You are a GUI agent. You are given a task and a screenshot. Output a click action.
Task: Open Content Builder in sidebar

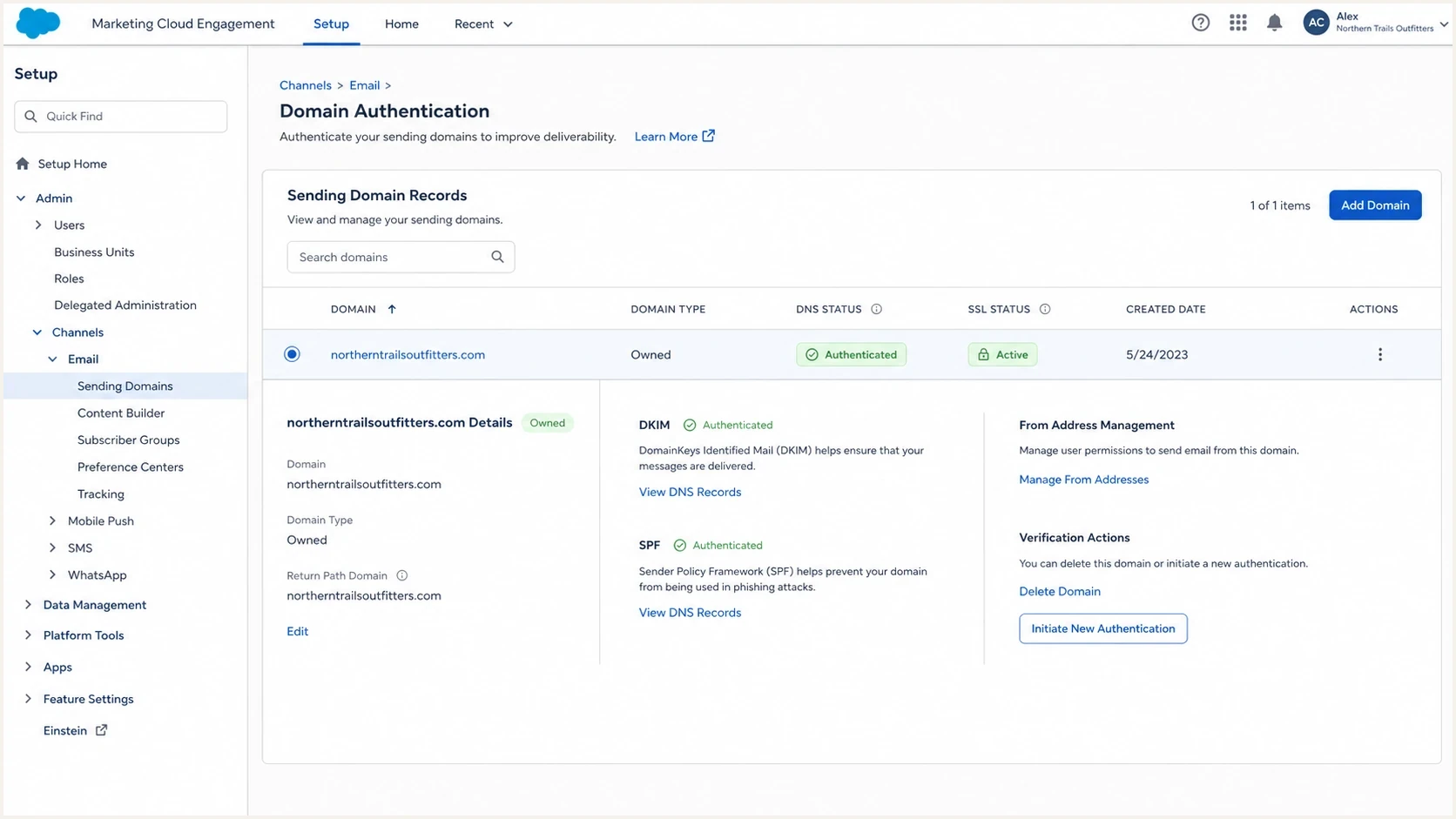pyautogui.click(x=121, y=413)
